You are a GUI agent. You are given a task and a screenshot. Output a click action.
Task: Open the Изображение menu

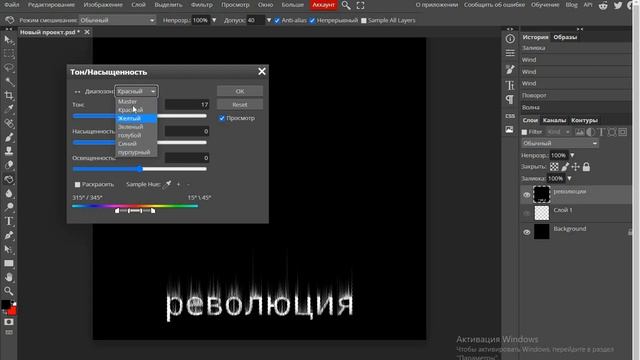(x=103, y=5)
